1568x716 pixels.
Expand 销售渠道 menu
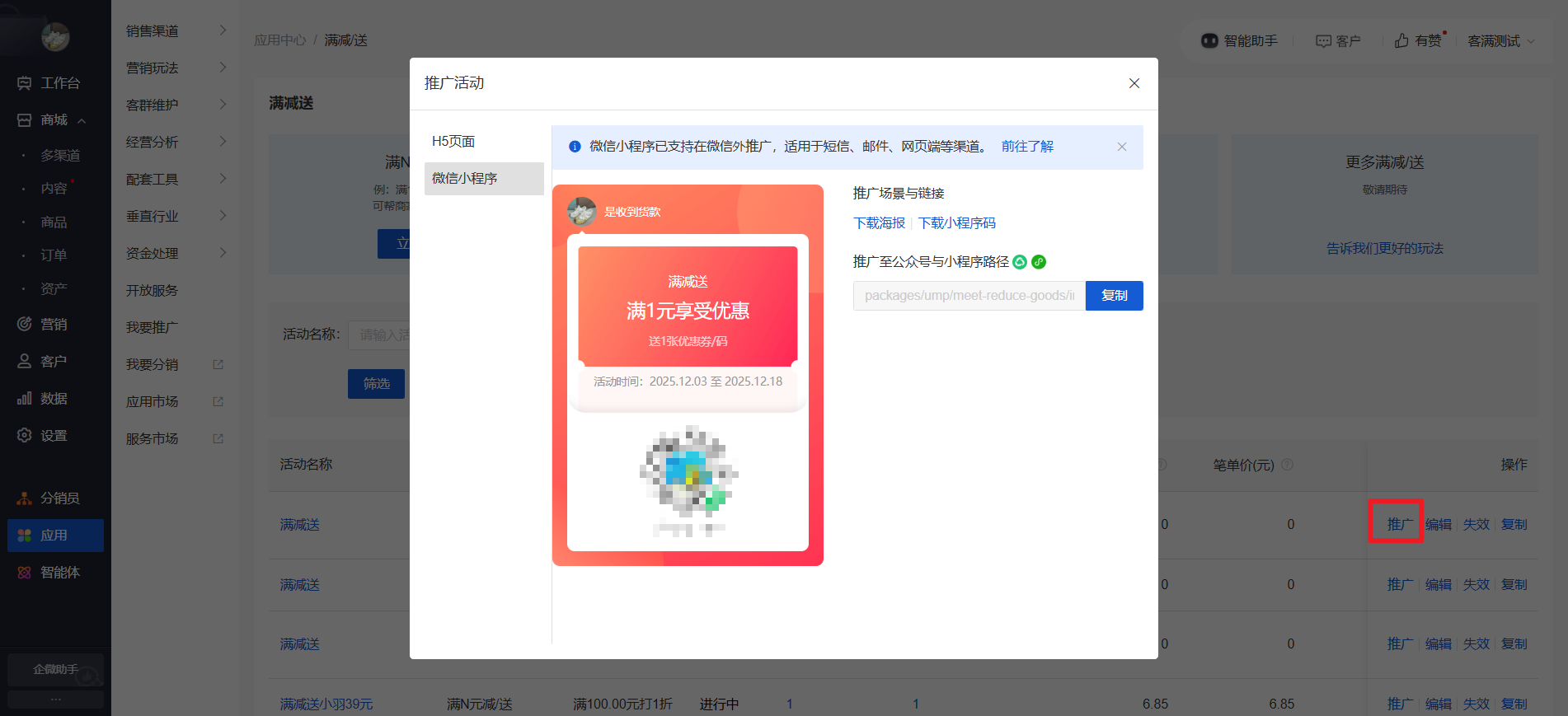point(176,31)
